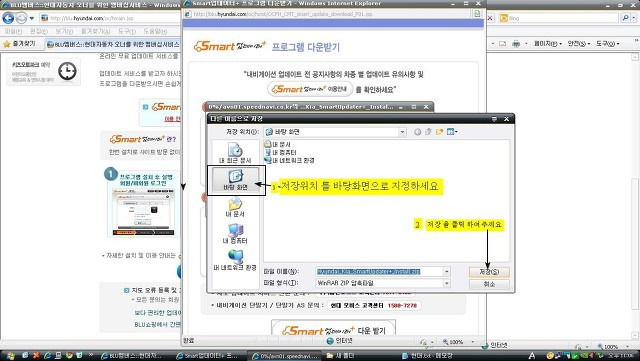Click the back button in main IE window
The image size is (640, 361).
tap(8, 18)
